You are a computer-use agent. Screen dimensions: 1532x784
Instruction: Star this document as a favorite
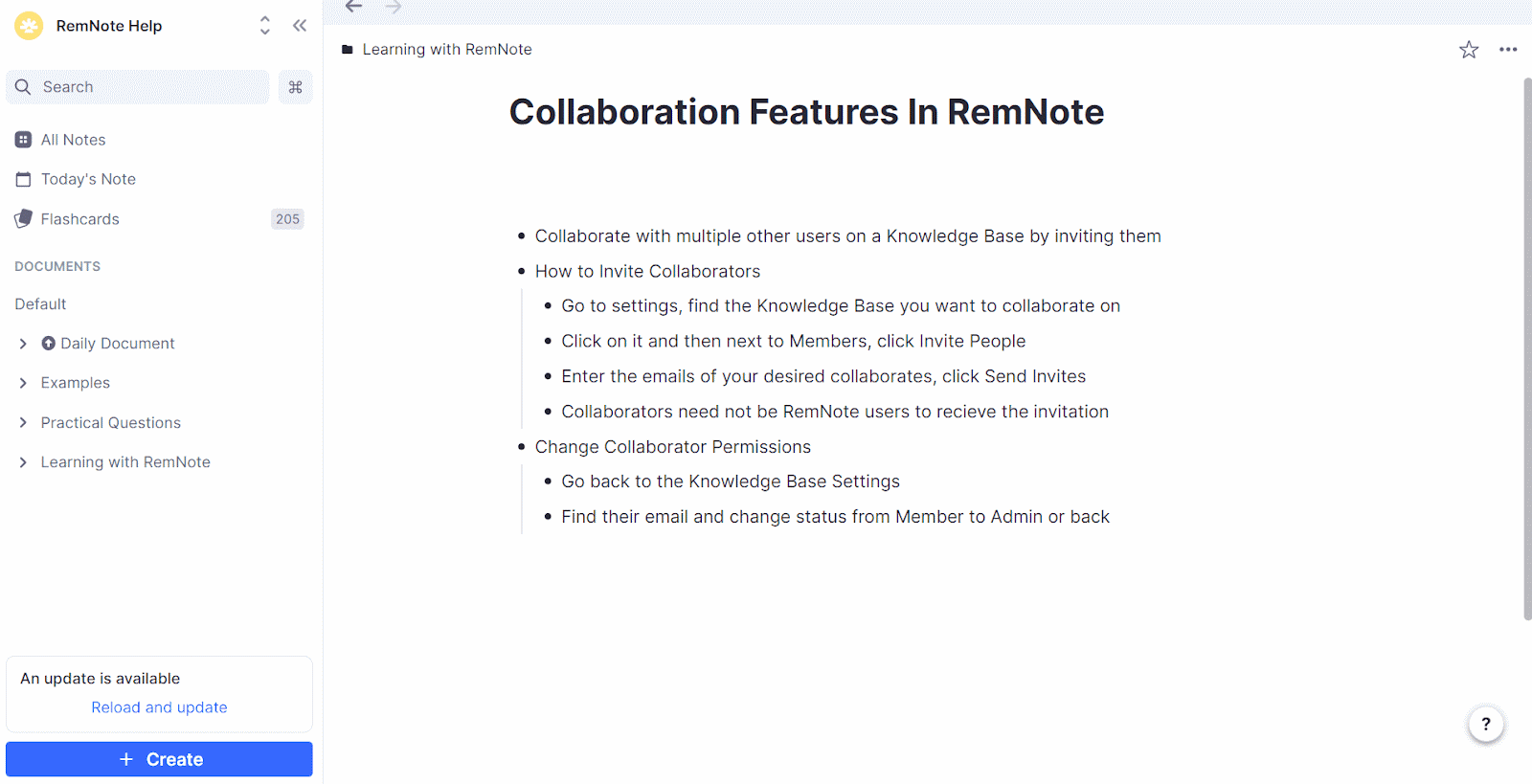tap(1469, 50)
